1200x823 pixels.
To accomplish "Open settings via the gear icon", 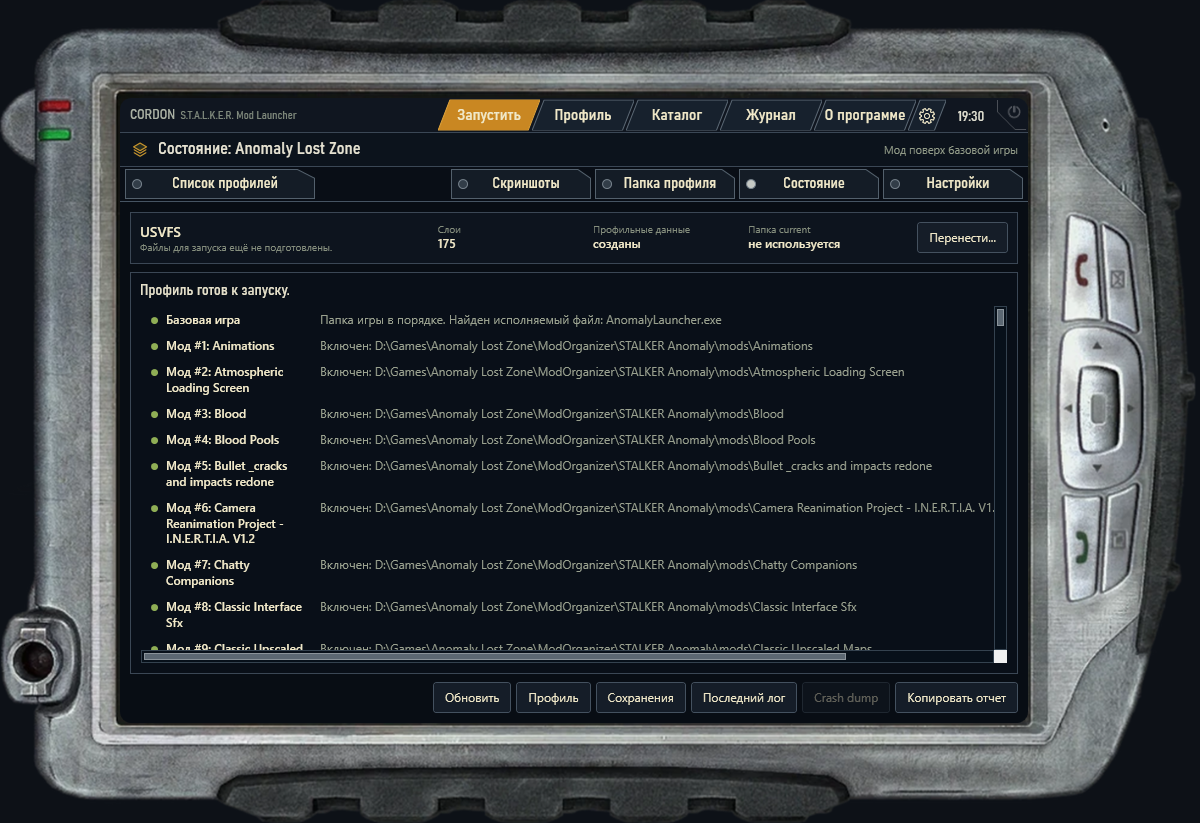I will (x=927, y=116).
